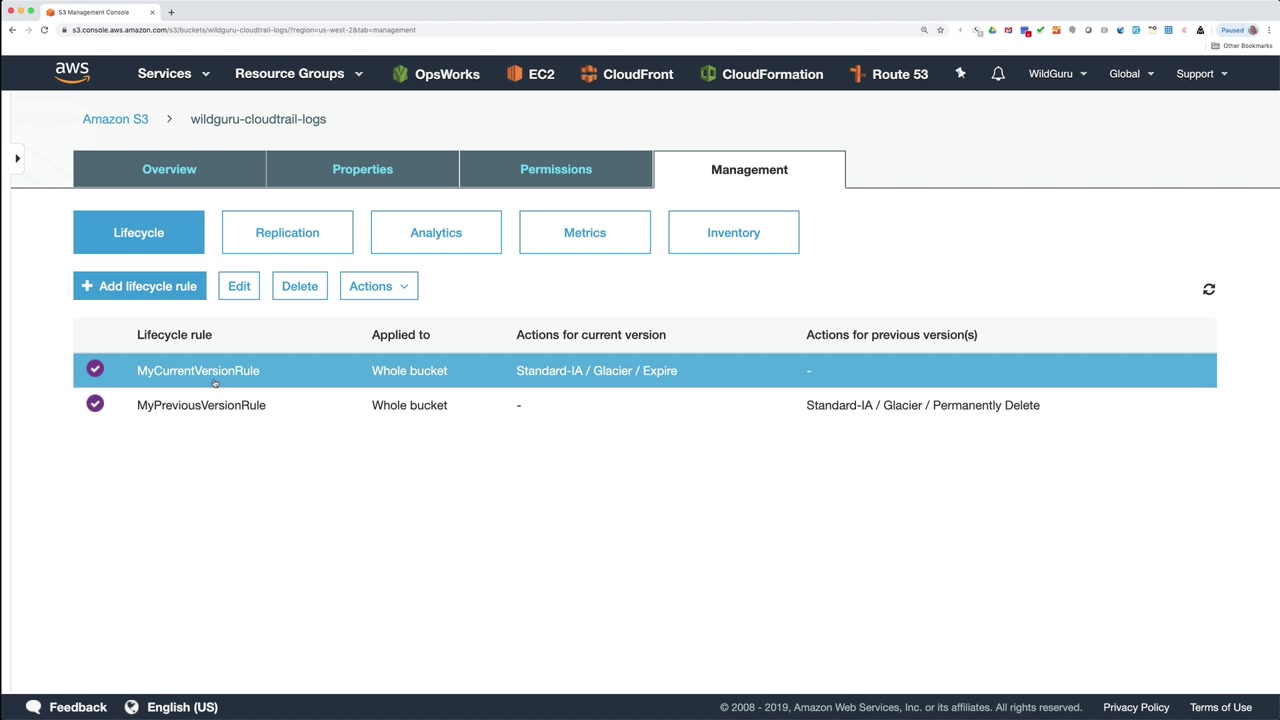
Task: Open the Terms of Use link
Action: (1221, 707)
